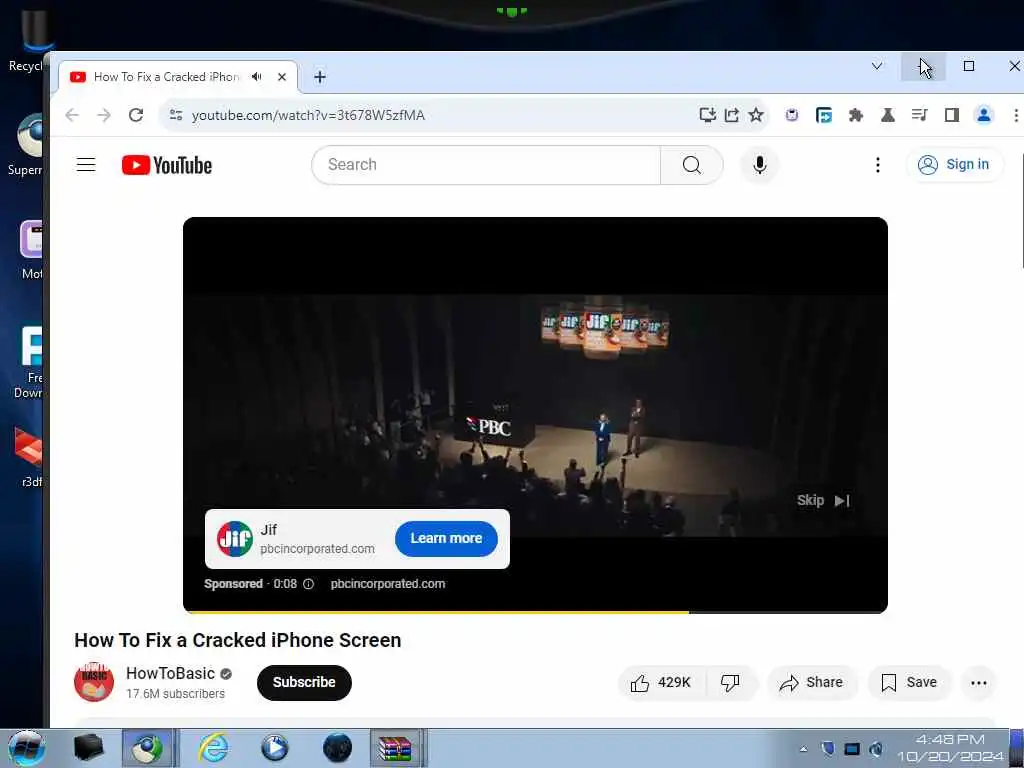Open the Chrome profile avatar
This screenshot has height=768, width=1024.
coord(984,115)
